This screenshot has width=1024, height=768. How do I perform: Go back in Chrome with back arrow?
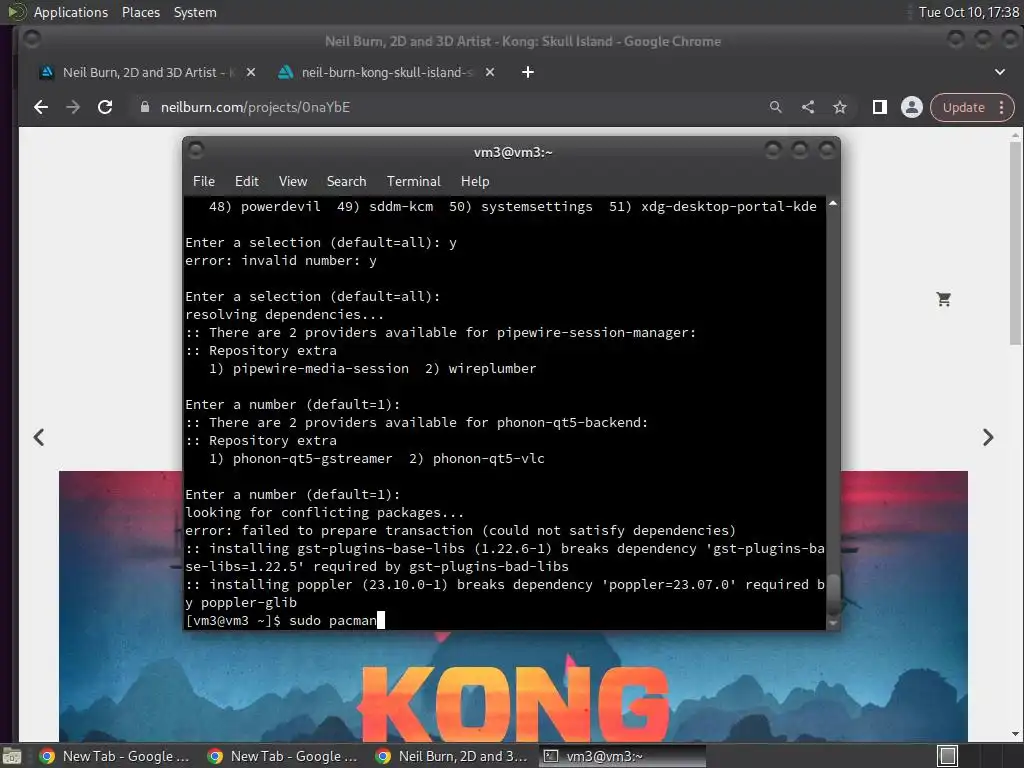tap(40, 107)
